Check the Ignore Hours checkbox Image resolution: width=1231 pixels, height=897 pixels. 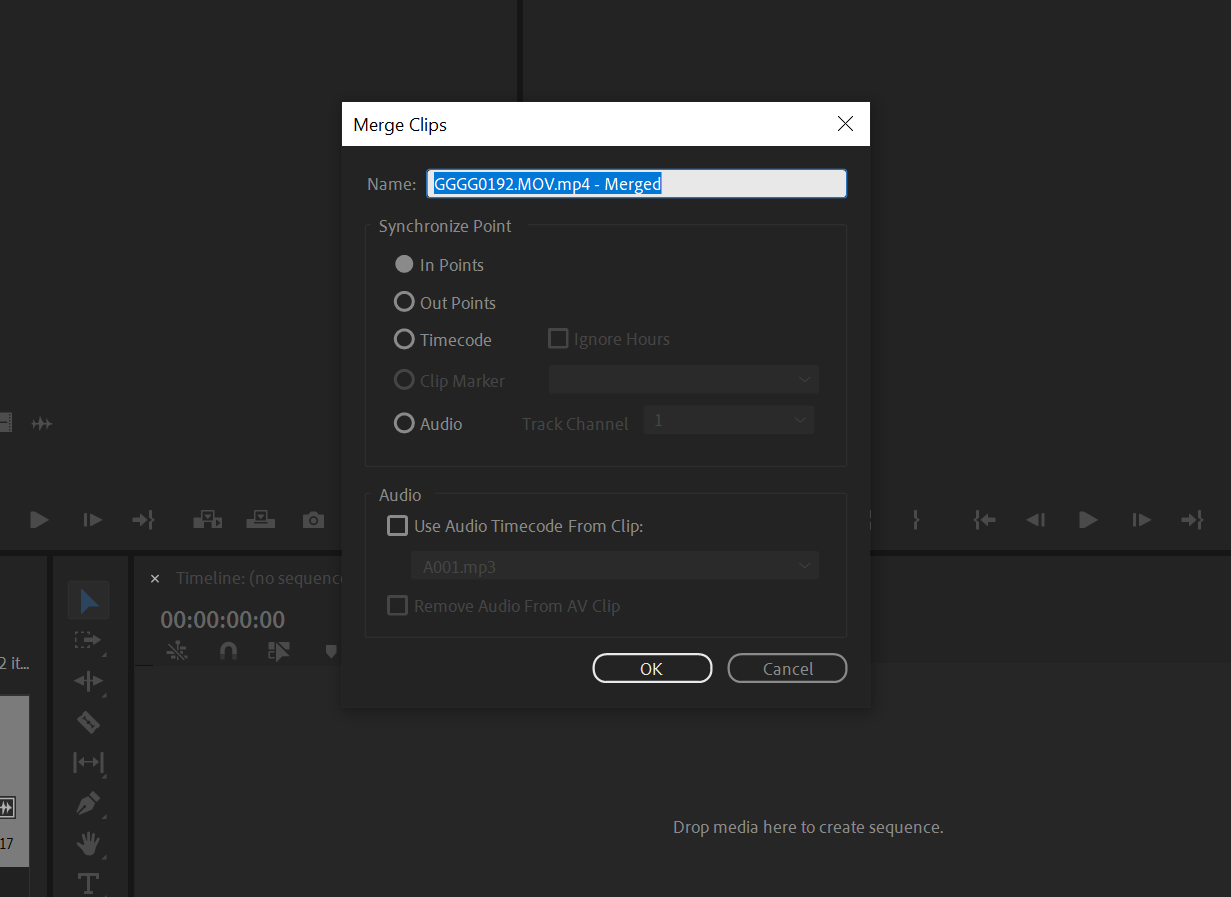(x=558, y=339)
